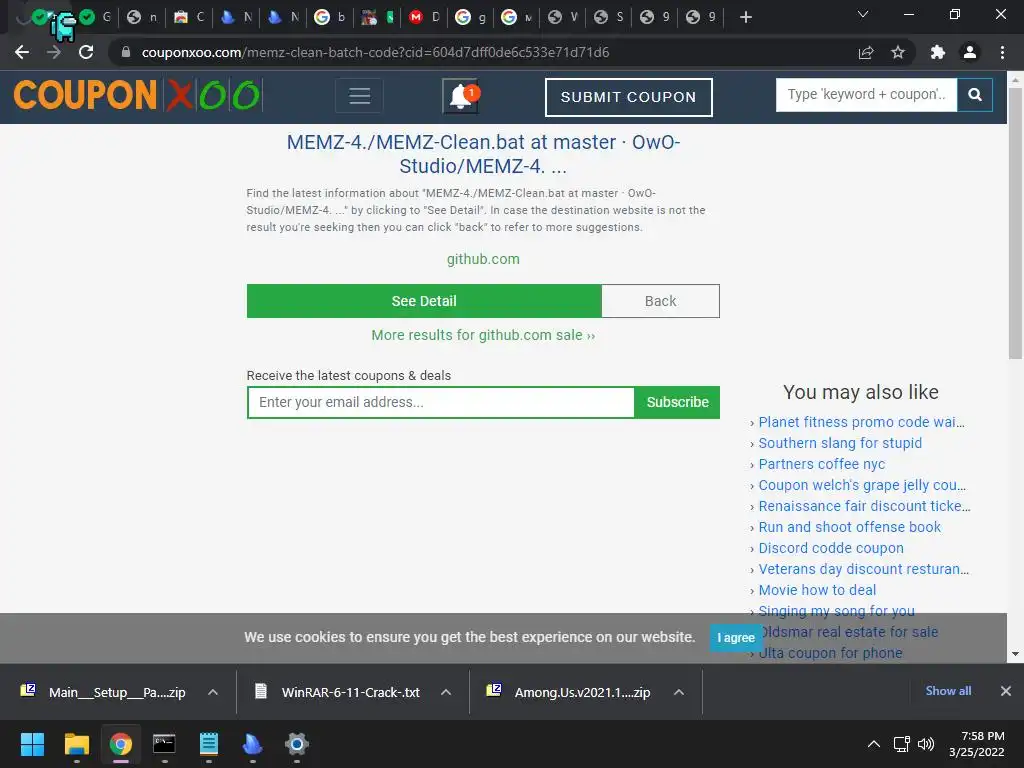Open the tab search chevron

coord(863,14)
